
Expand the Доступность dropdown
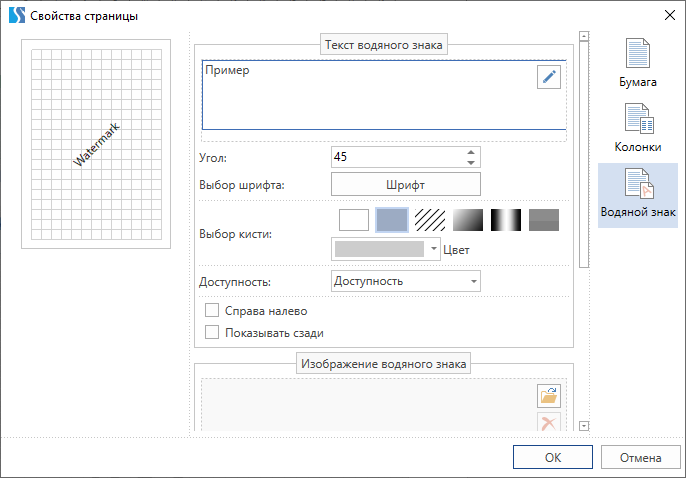[405, 281]
